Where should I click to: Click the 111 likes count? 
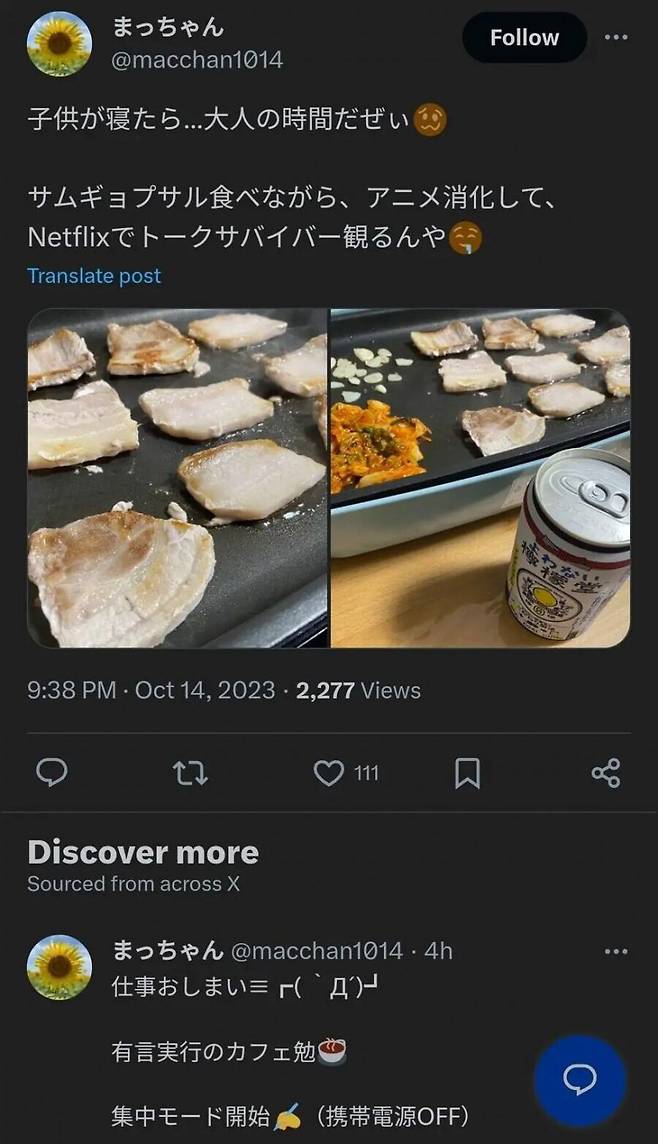point(366,772)
